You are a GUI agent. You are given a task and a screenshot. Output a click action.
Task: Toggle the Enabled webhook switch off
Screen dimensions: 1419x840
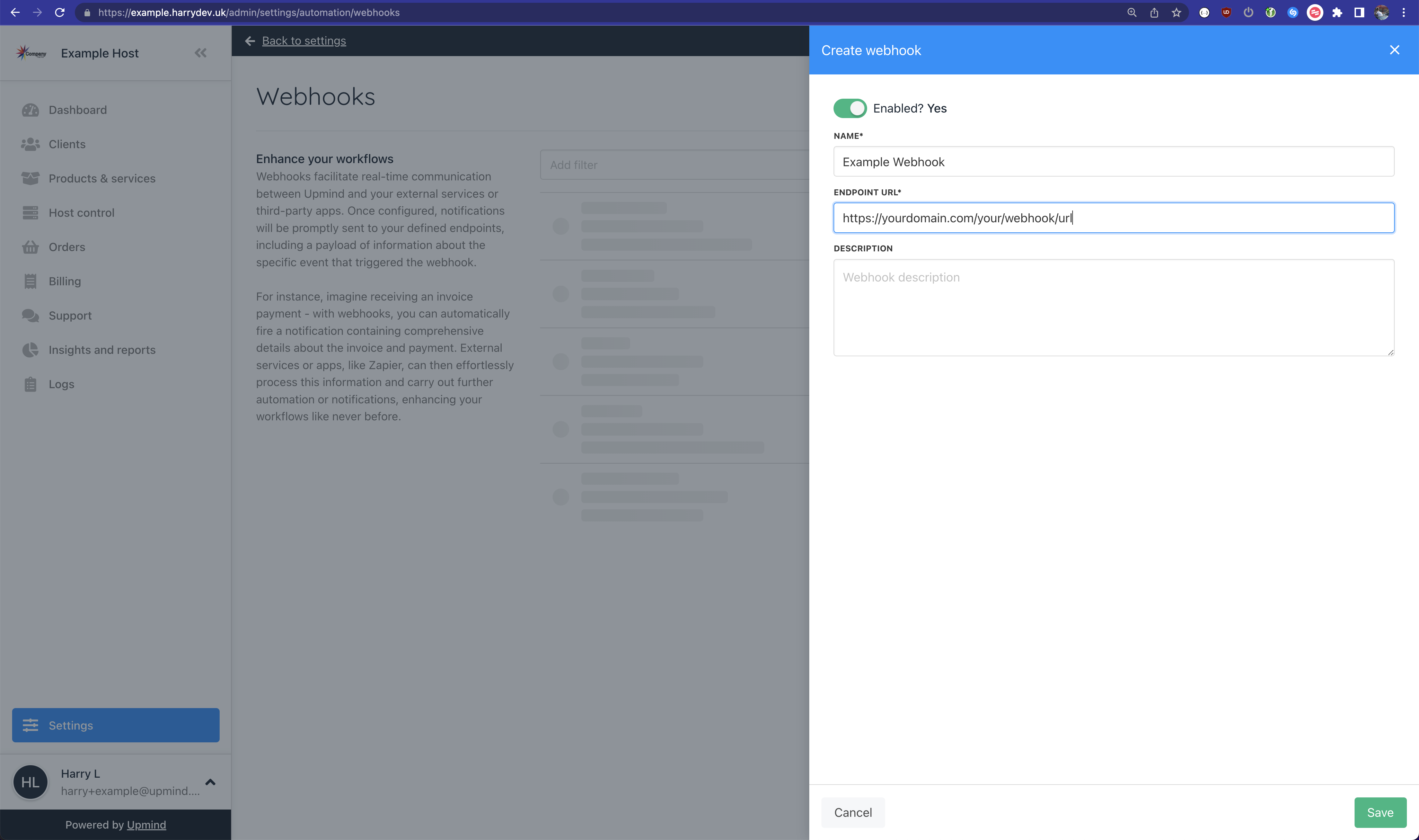[x=849, y=108]
